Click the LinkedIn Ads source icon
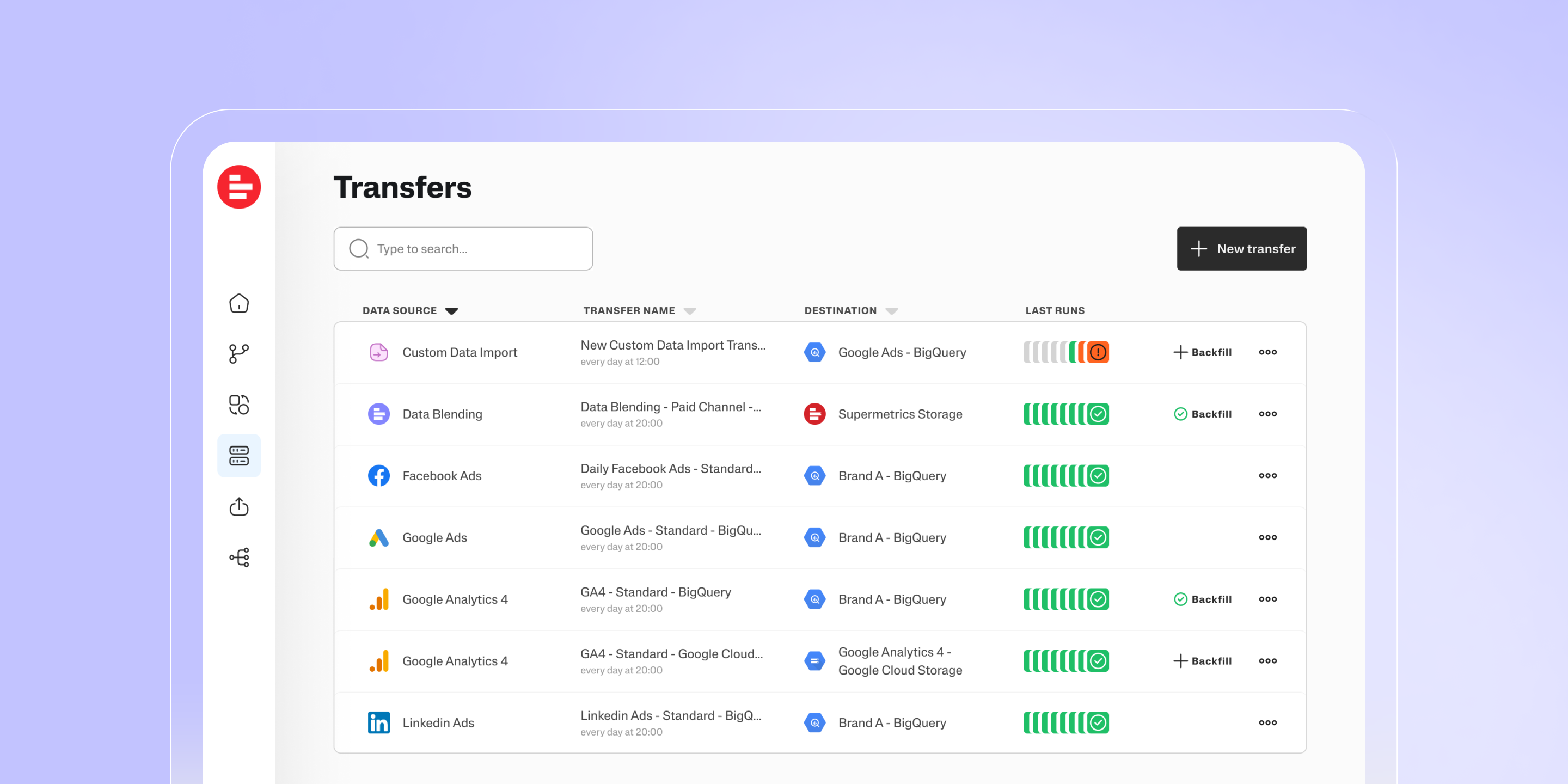The width and height of the screenshot is (1568, 784). pyautogui.click(x=378, y=722)
